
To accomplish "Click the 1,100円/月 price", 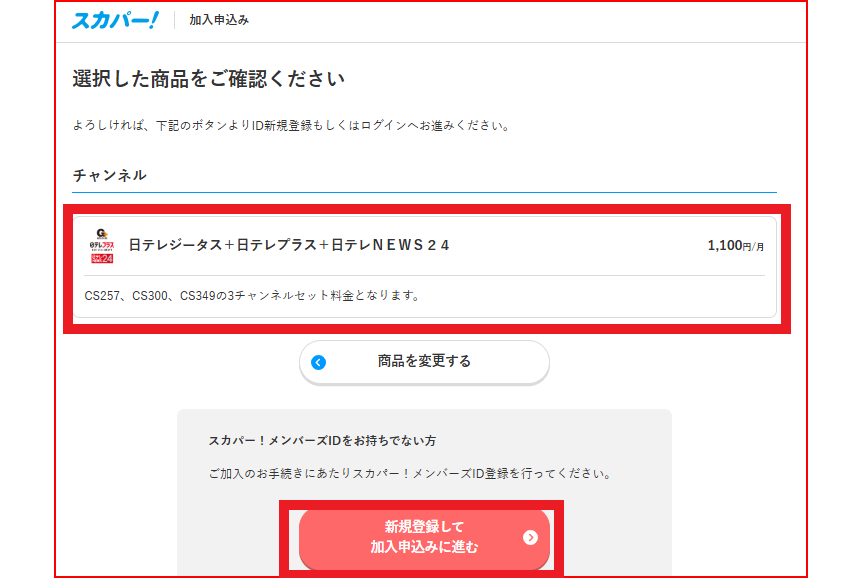I will (735, 245).
